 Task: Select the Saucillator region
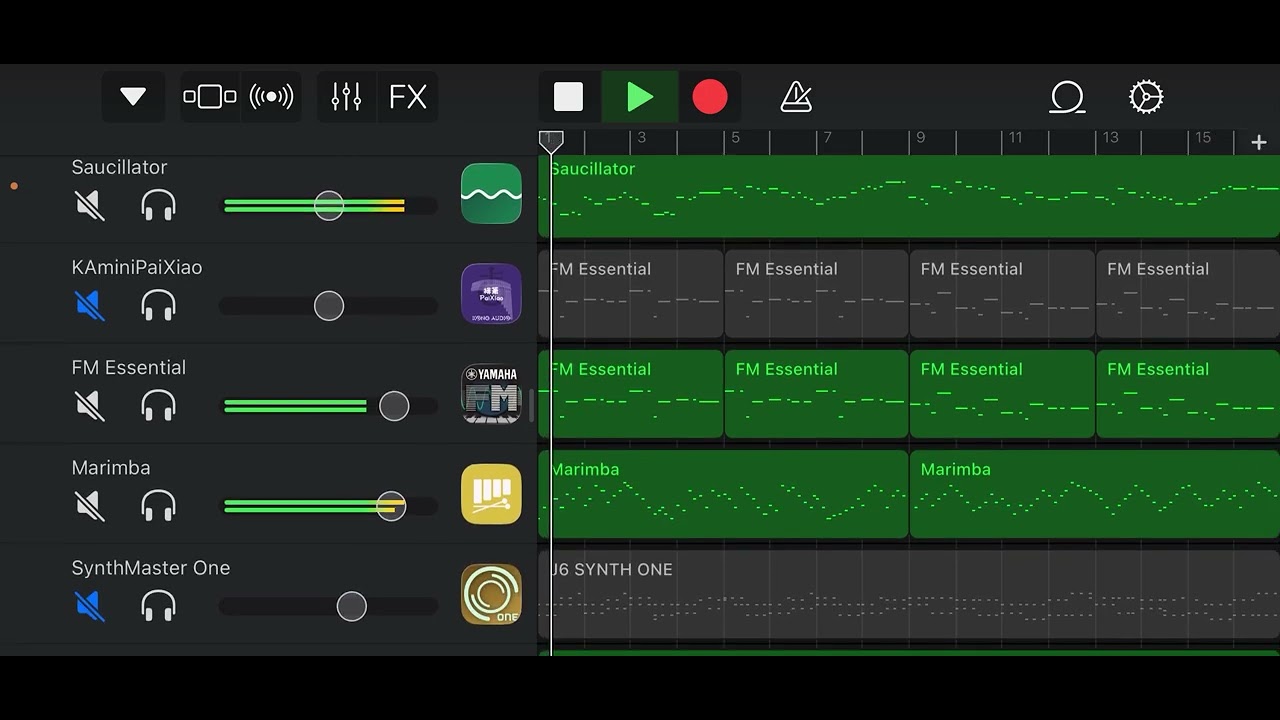[x=909, y=196]
